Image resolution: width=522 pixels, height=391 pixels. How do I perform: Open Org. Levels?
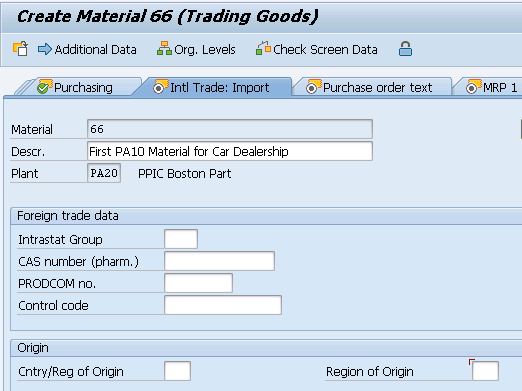click(205, 50)
